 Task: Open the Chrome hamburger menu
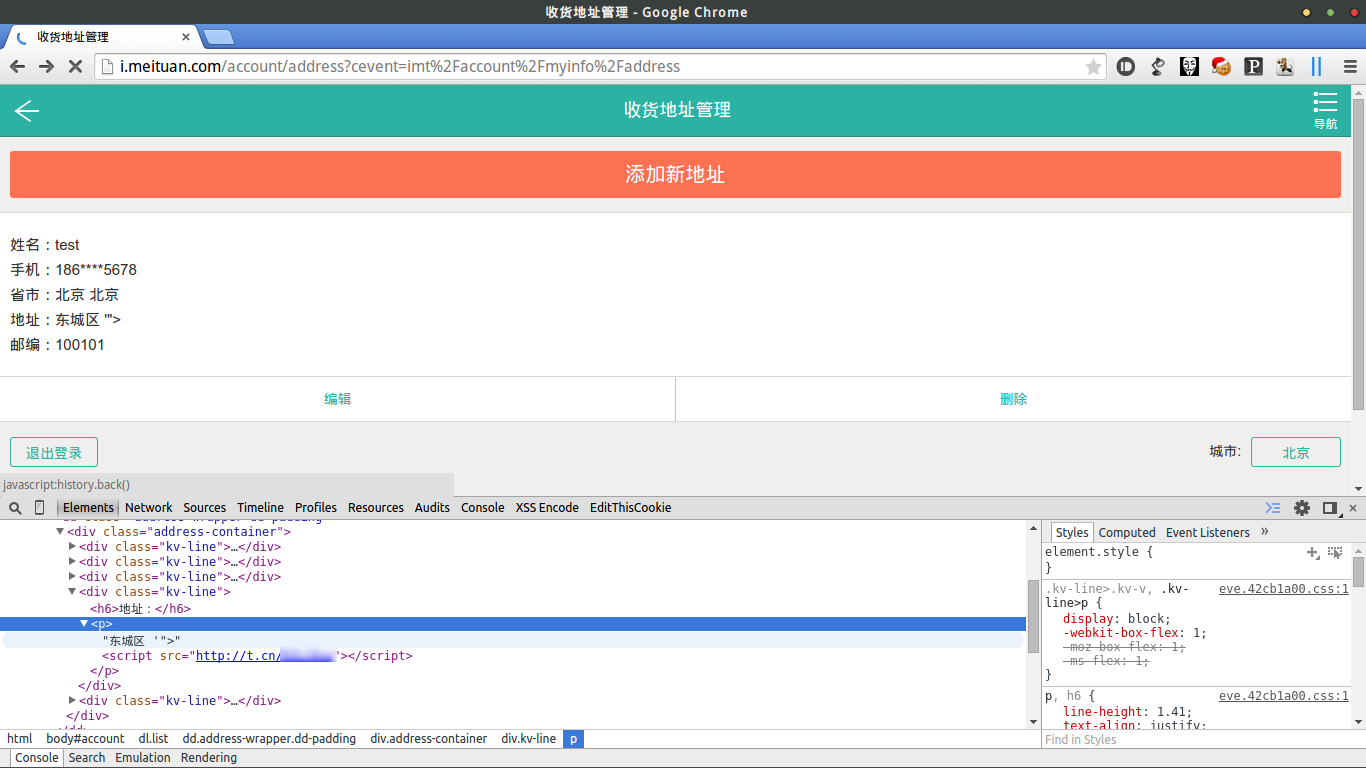[x=1350, y=67]
